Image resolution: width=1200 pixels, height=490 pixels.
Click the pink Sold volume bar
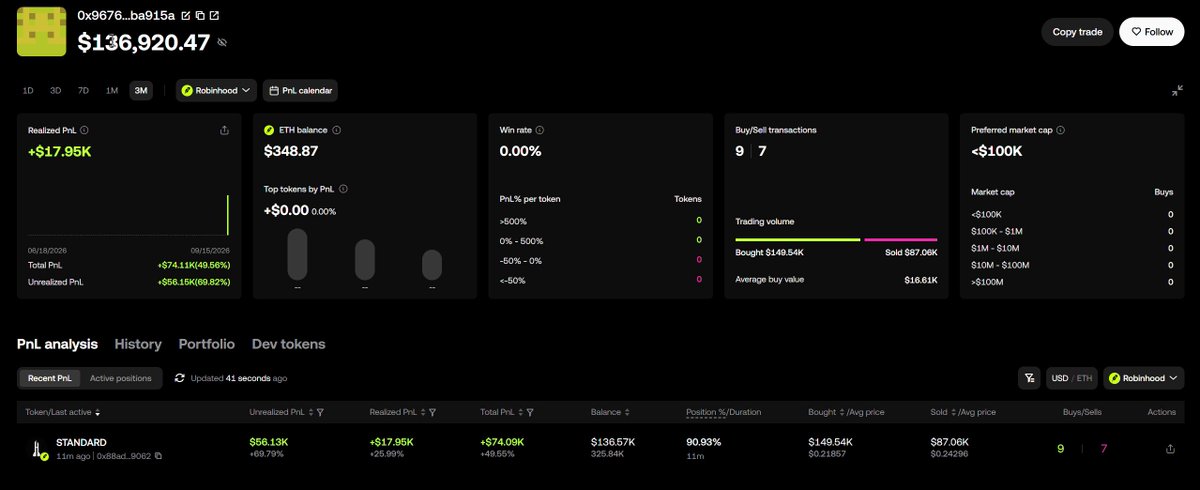(901, 240)
